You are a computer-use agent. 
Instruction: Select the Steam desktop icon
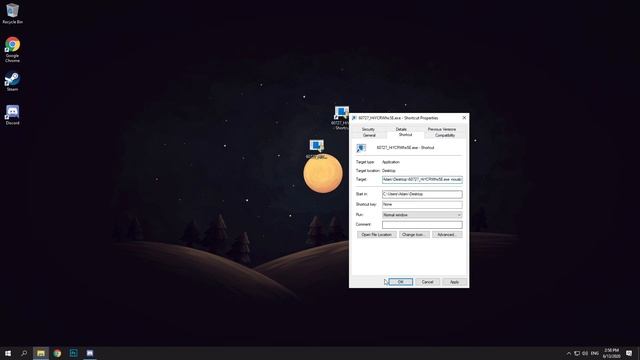pyautogui.click(x=12, y=81)
